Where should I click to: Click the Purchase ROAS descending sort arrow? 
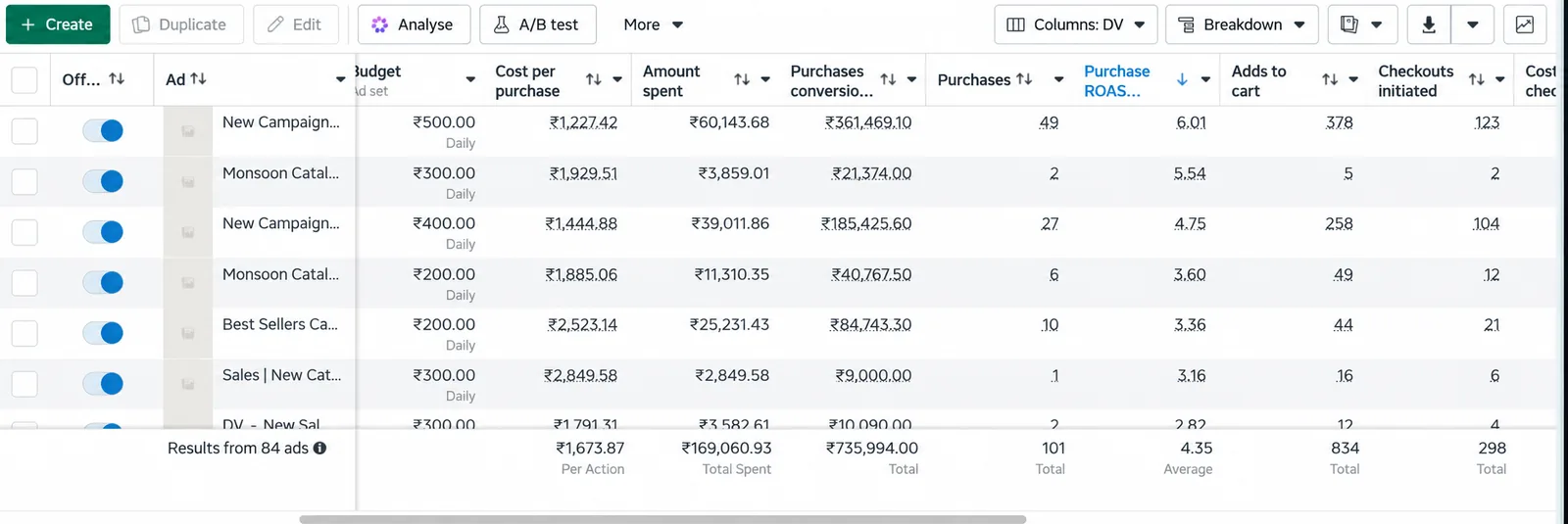point(1182,79)
